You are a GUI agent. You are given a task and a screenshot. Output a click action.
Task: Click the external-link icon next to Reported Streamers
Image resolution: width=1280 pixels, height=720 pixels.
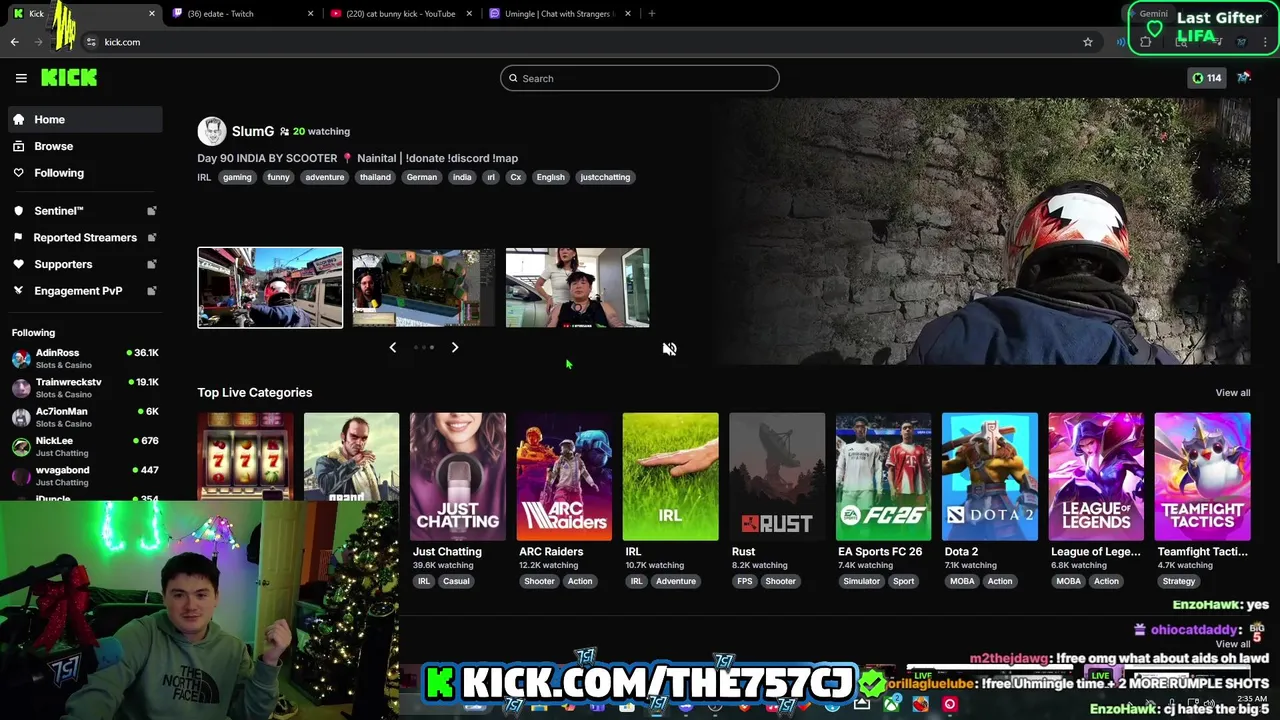152,237
